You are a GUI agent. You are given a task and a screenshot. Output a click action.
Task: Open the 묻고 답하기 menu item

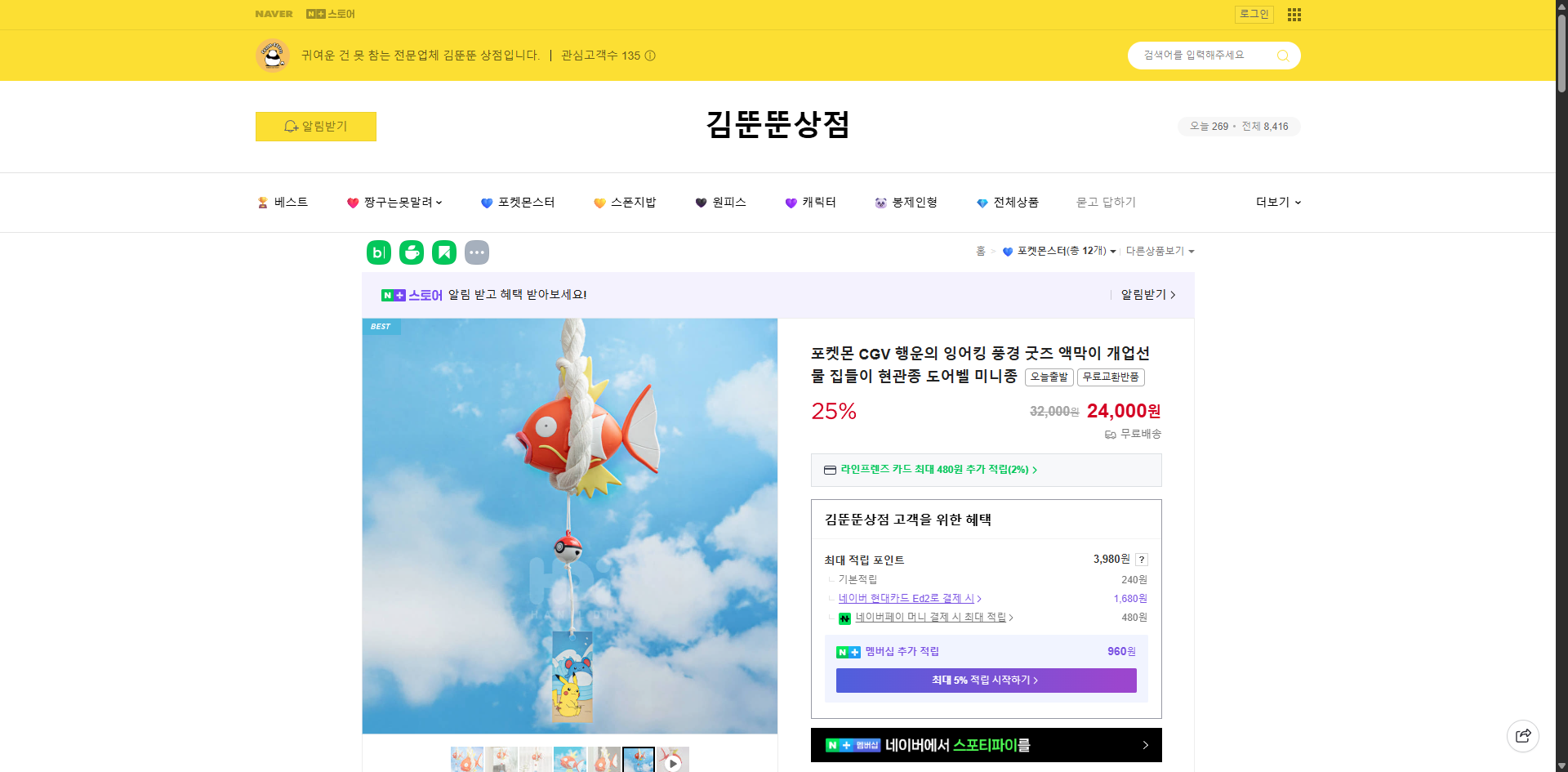tap(1106, 203)
